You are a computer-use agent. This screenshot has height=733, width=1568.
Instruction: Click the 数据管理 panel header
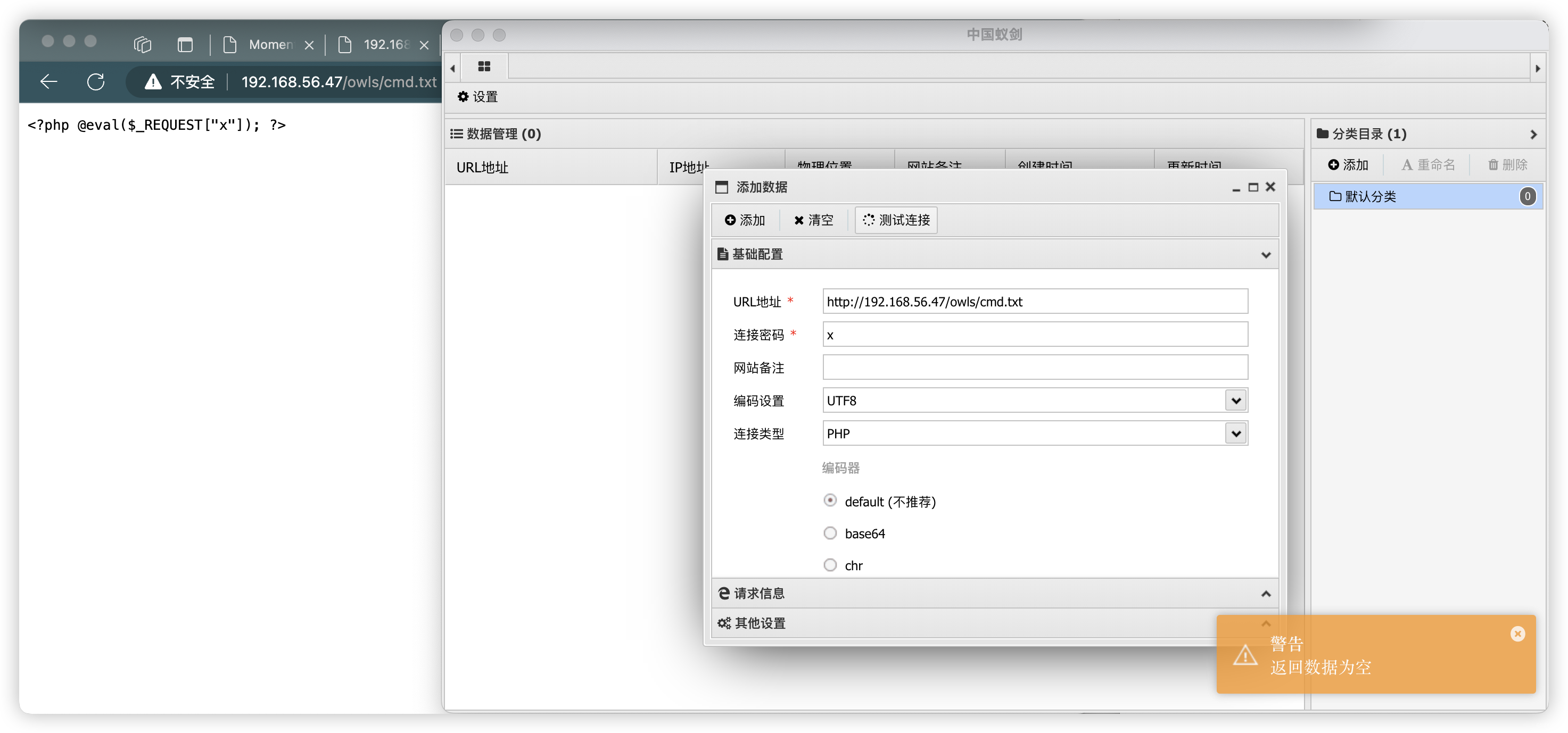(873, 134)
